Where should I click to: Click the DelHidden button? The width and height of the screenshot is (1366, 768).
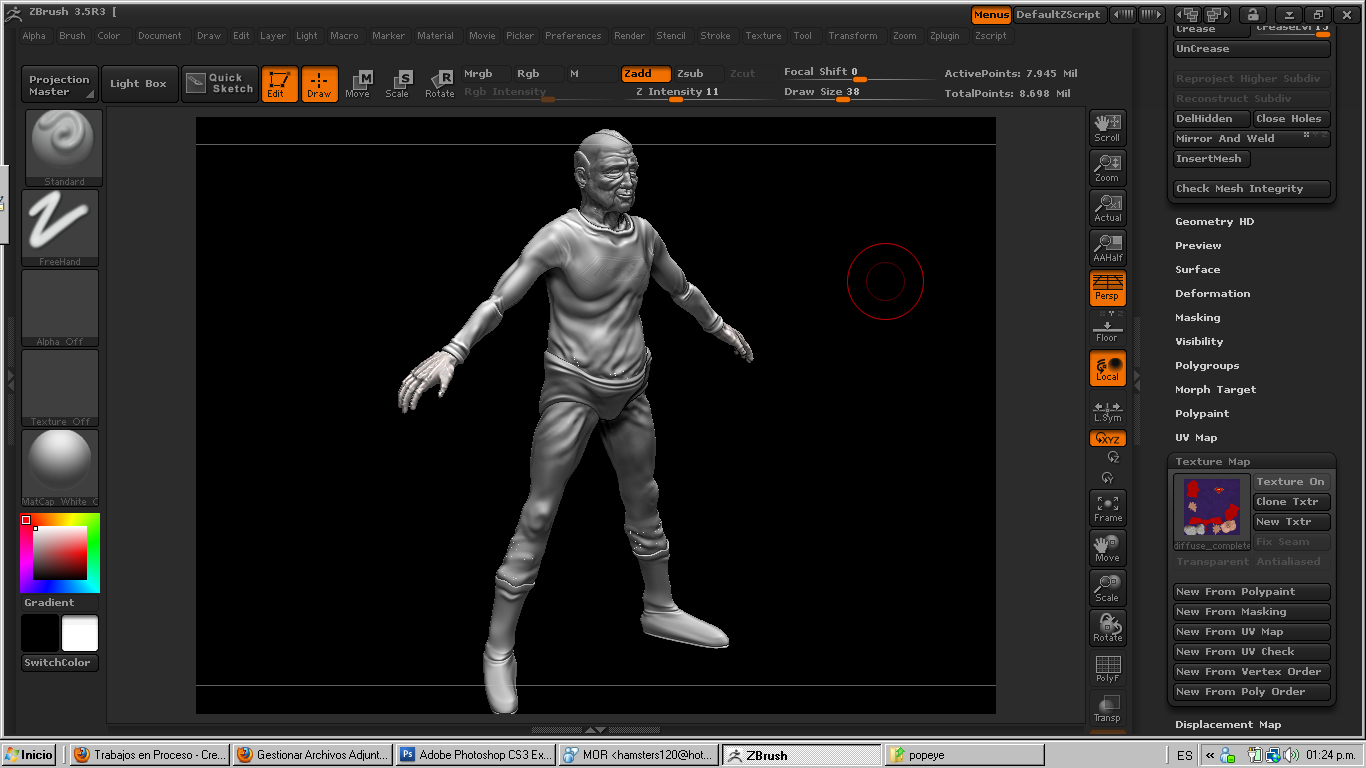pyautogui.click(x=1211, y=119)
